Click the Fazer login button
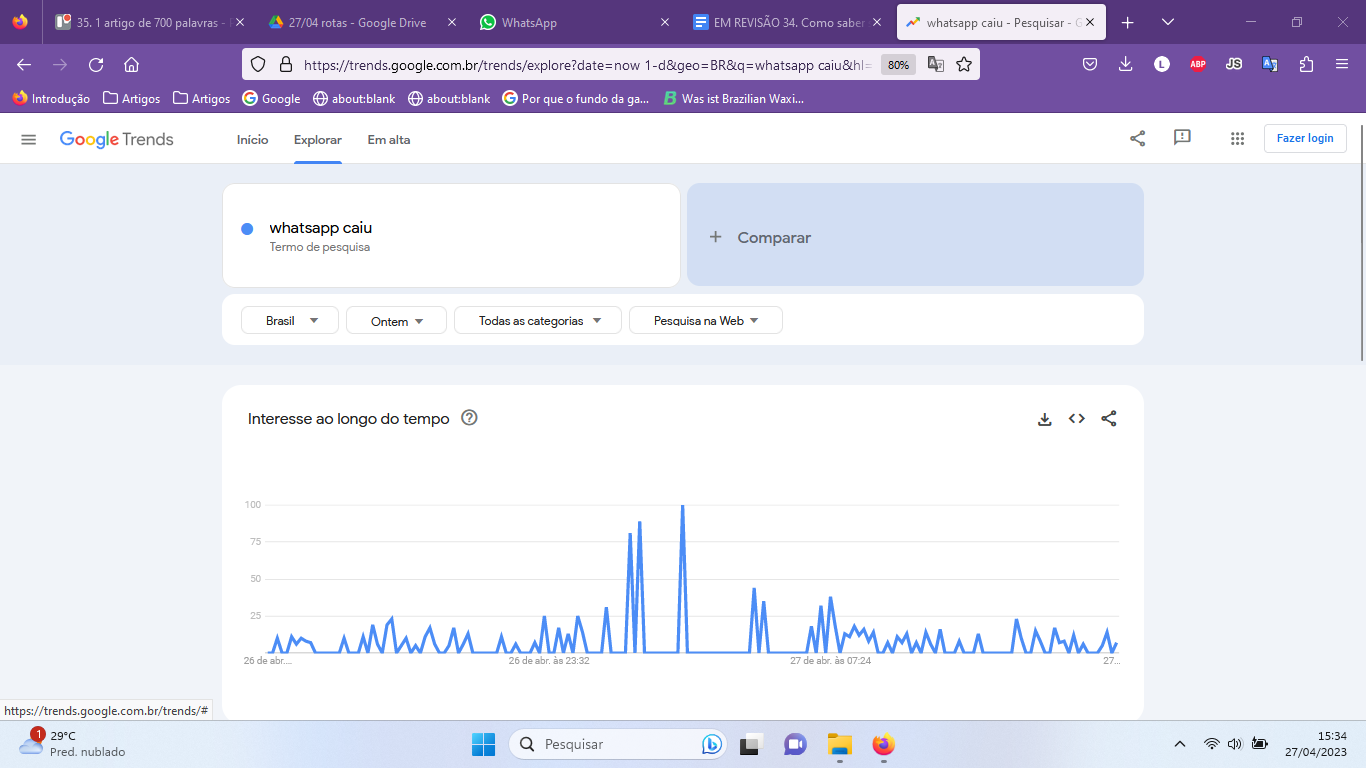 [x=1304, y=138]
